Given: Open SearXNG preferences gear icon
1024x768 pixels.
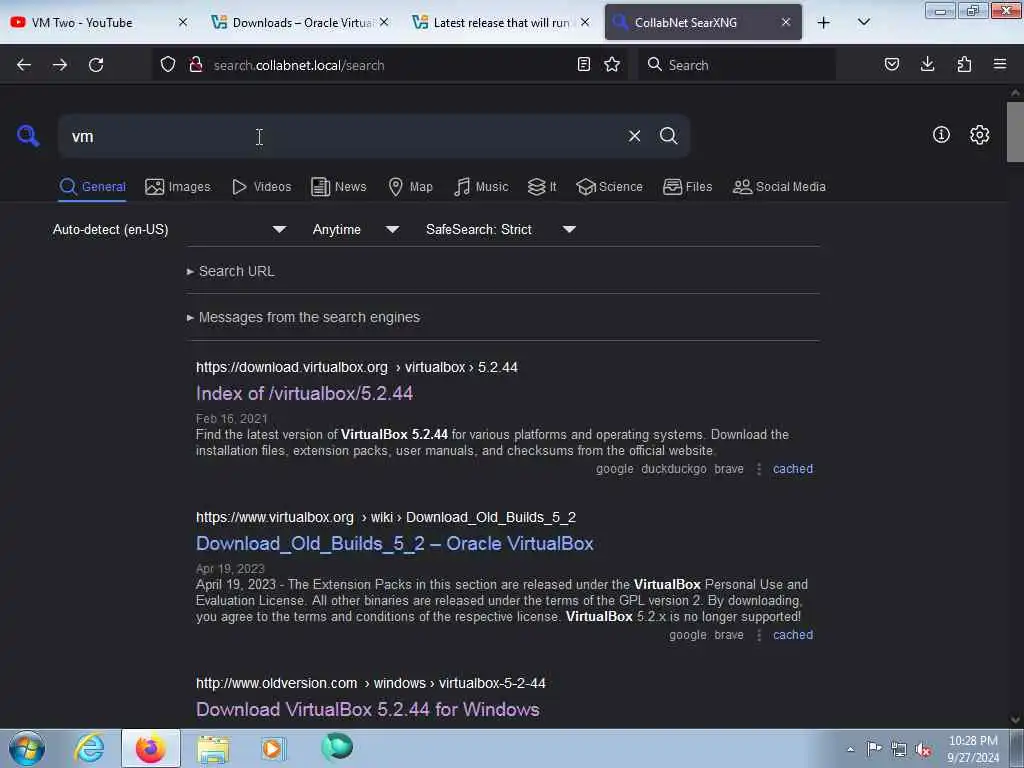Looking at the screenshot, I should coord(979,135).
